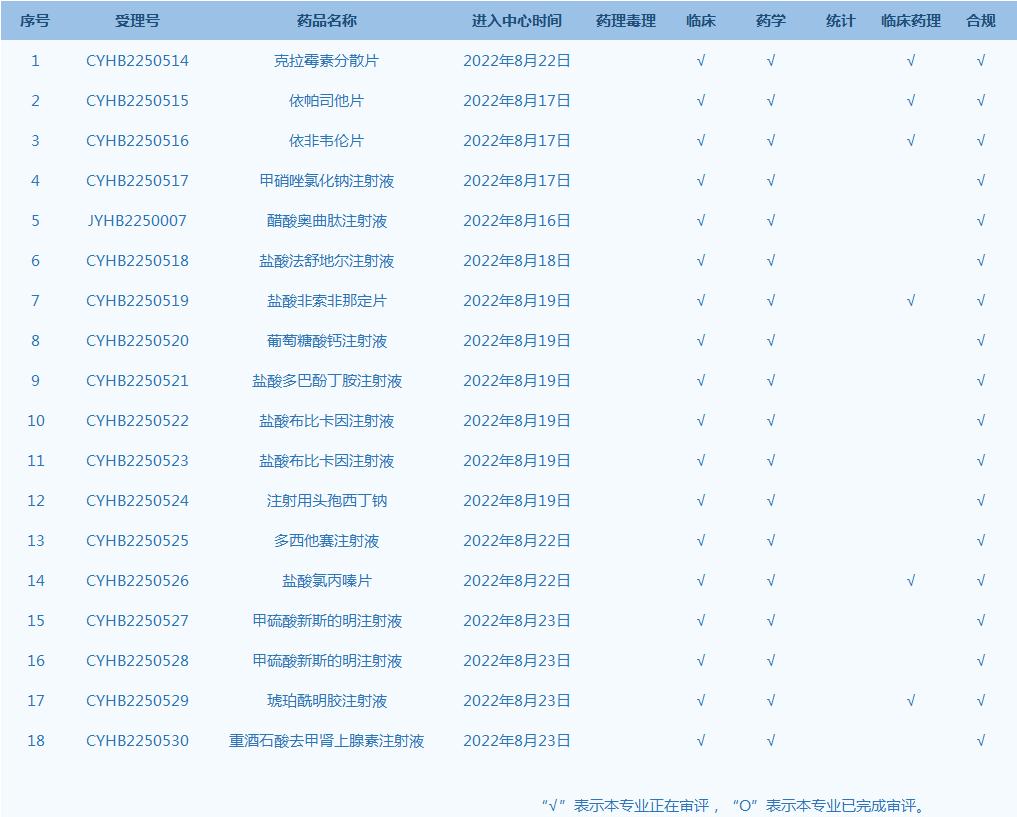Click drug name 甲硝唑氯化钠注射液
Screen dimensions: 1017x817
point(326,181)
